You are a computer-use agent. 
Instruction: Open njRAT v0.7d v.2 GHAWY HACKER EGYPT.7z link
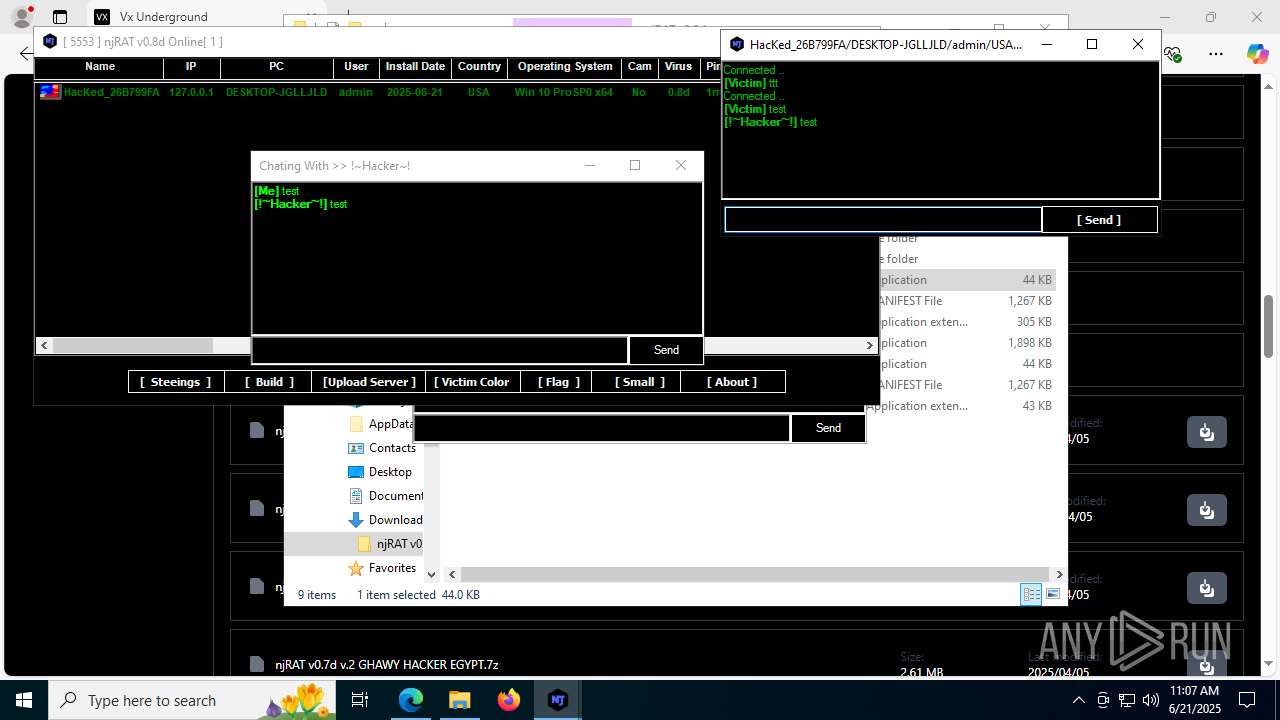[x=387, y=664]
